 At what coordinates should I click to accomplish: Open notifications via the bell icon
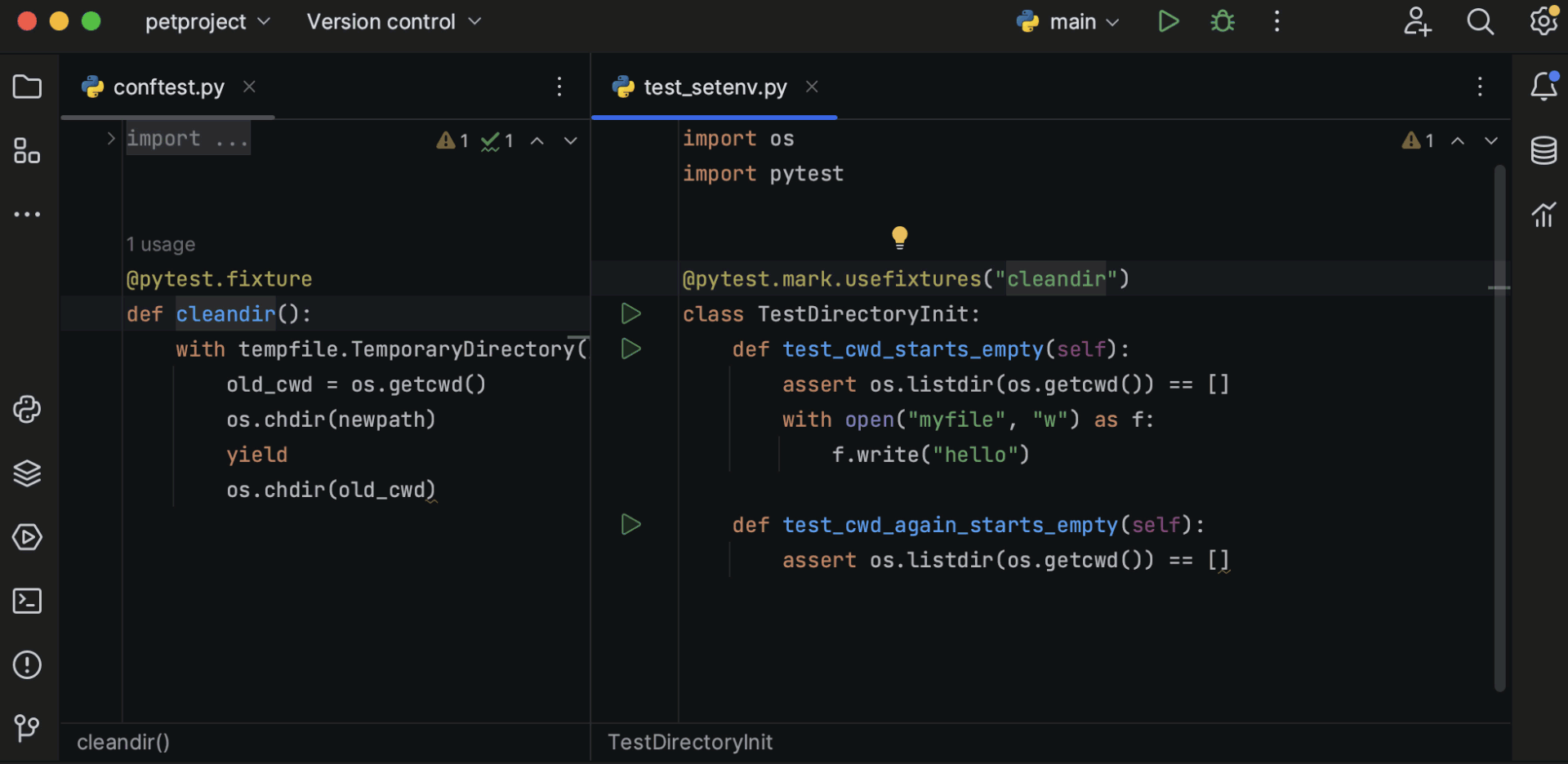pos(1544,86)
